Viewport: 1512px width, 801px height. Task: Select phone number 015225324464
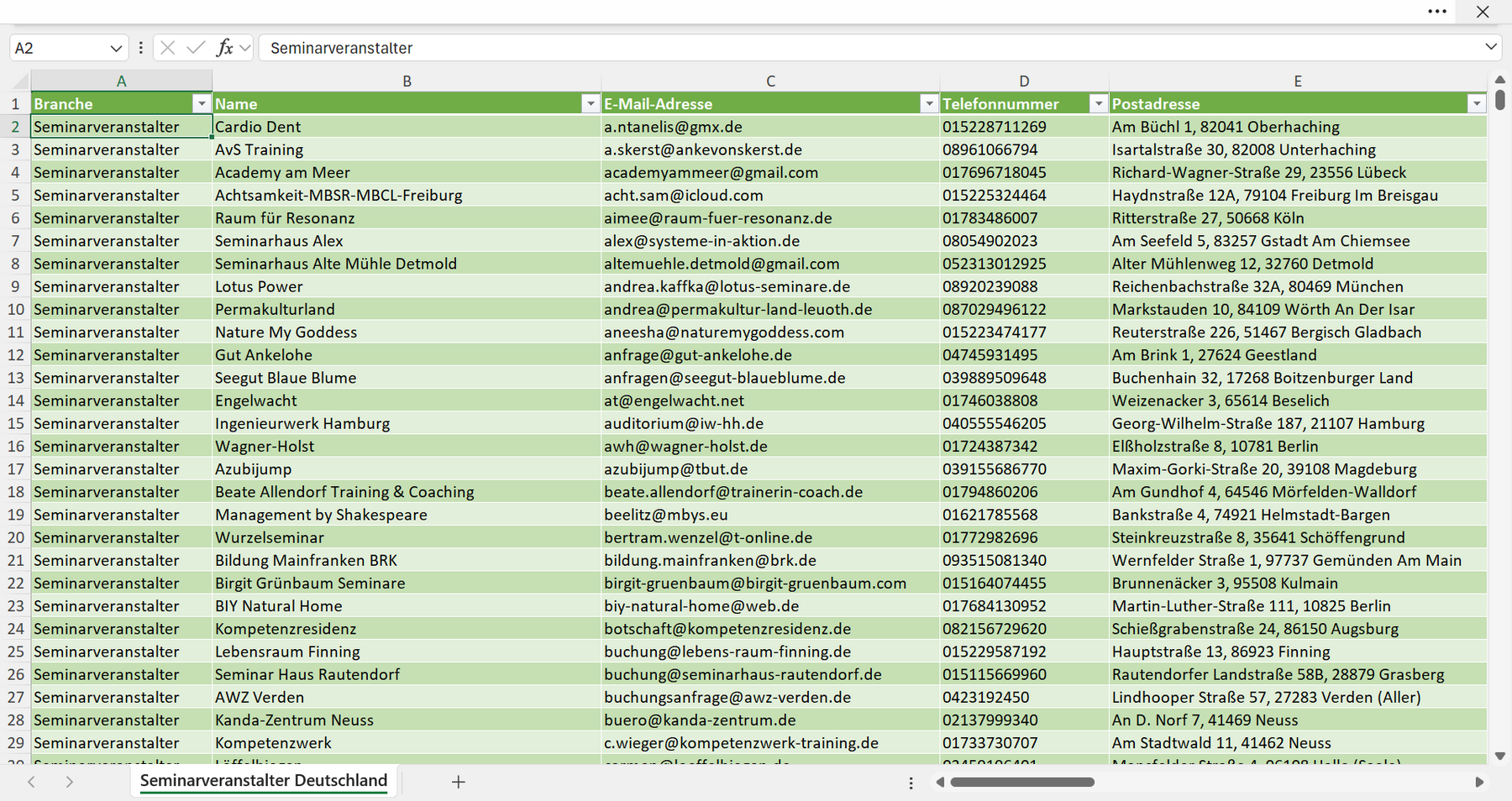coord(1025,196)
